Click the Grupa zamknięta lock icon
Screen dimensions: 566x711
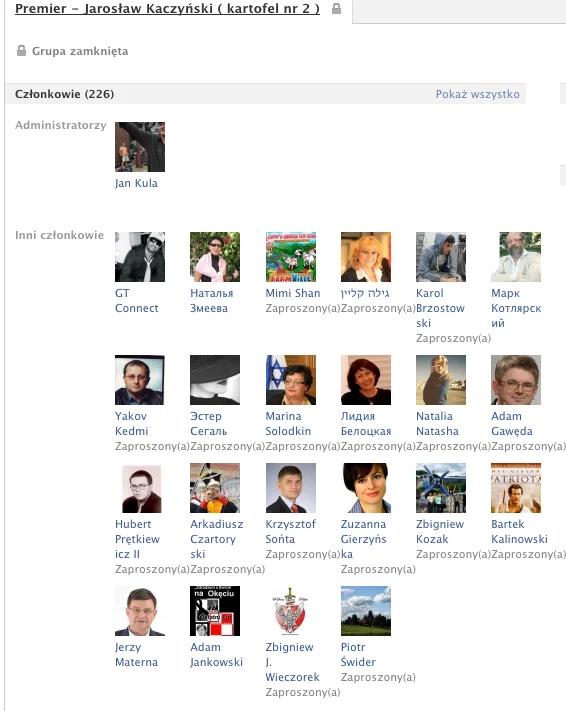21,50
